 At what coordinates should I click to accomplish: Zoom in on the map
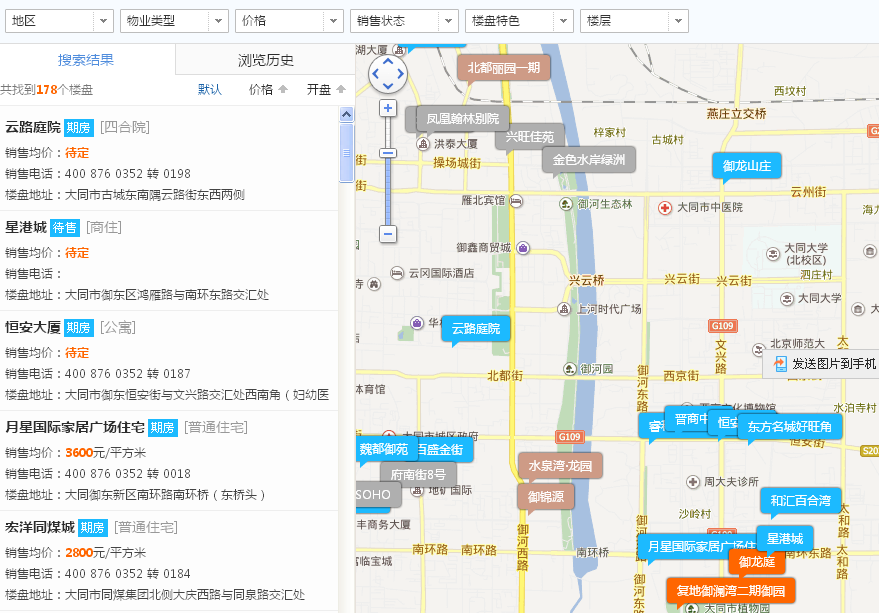(x=388, y=108)
